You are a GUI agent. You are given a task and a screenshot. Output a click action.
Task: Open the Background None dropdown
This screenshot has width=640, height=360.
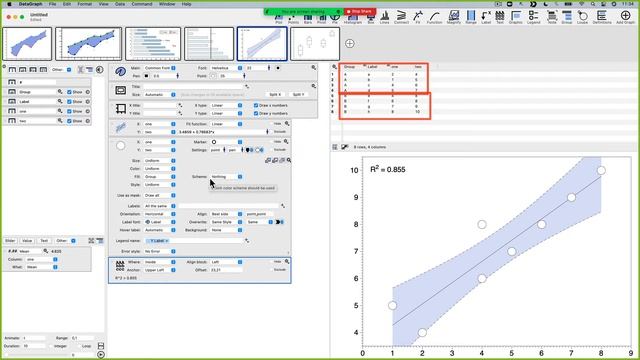226,230
